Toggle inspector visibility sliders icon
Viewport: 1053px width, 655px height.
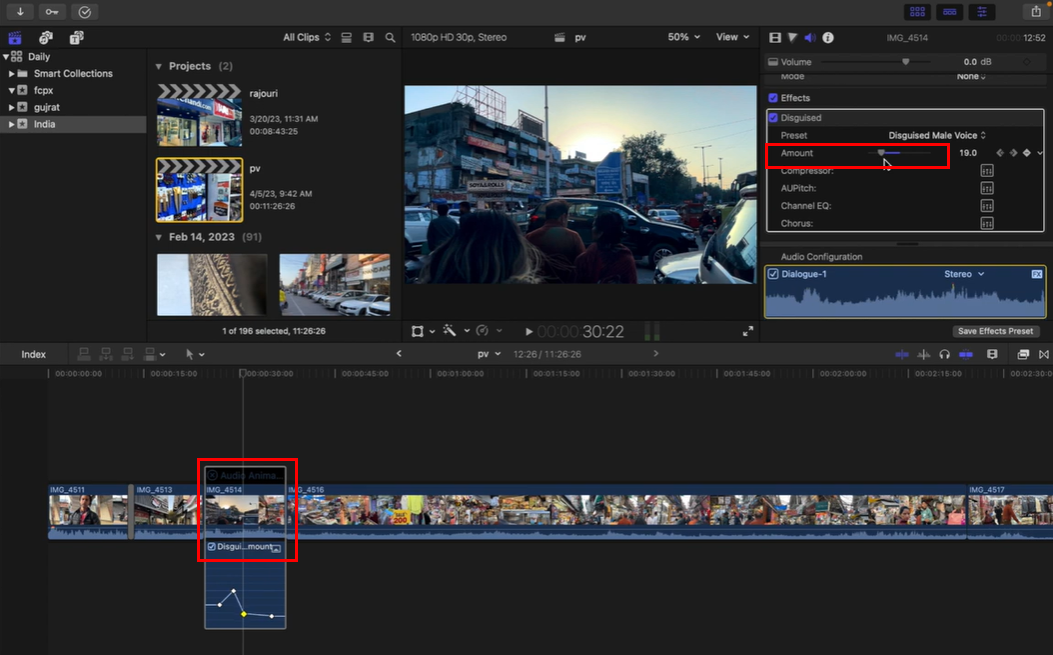coord(982,12)
